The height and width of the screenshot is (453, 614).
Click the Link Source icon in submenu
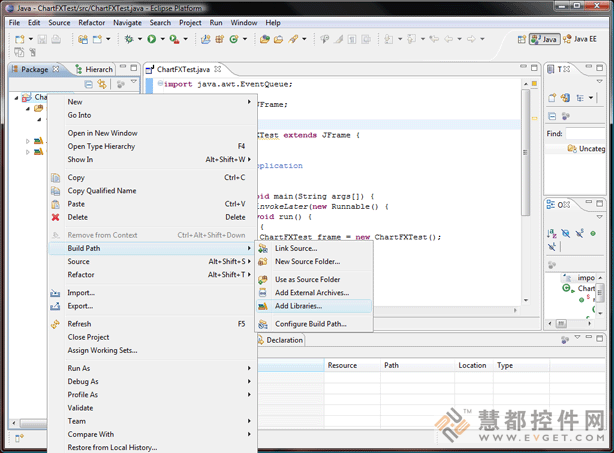263,248
